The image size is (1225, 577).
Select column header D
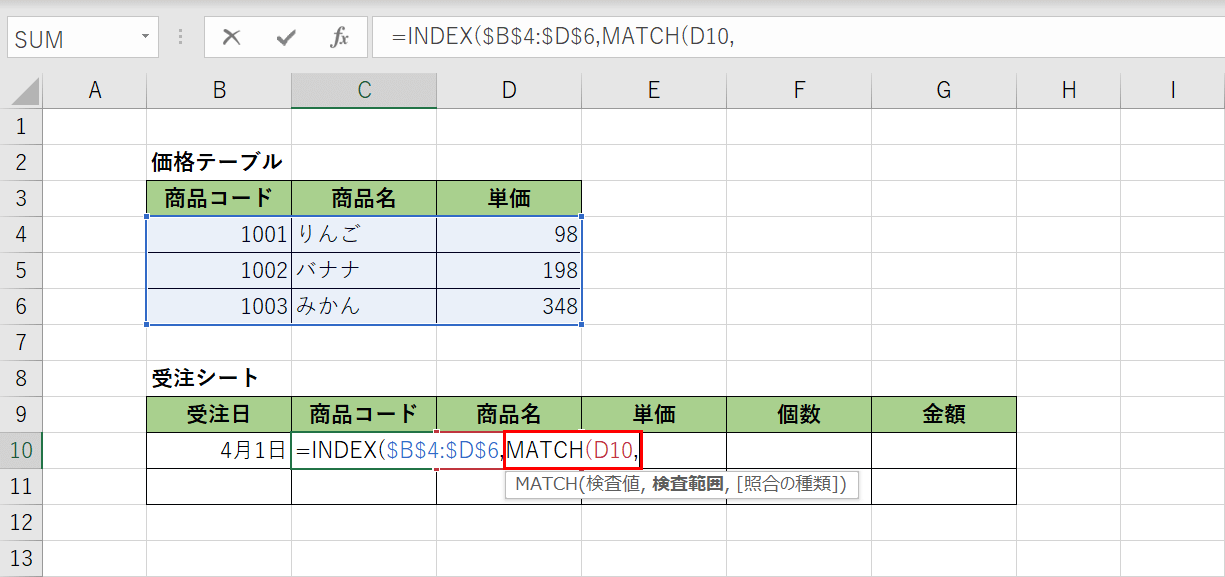click(508, 89)
